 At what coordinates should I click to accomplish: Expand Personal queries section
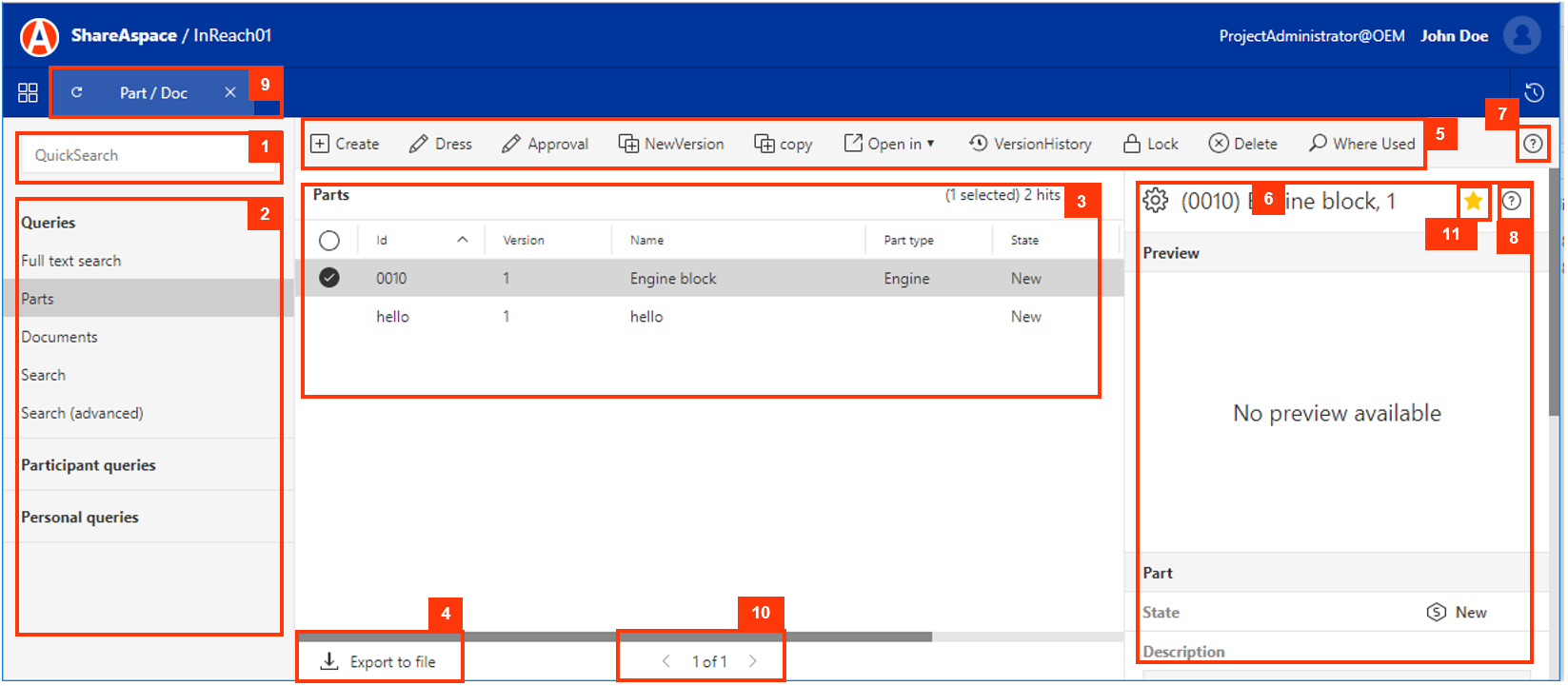80,518
